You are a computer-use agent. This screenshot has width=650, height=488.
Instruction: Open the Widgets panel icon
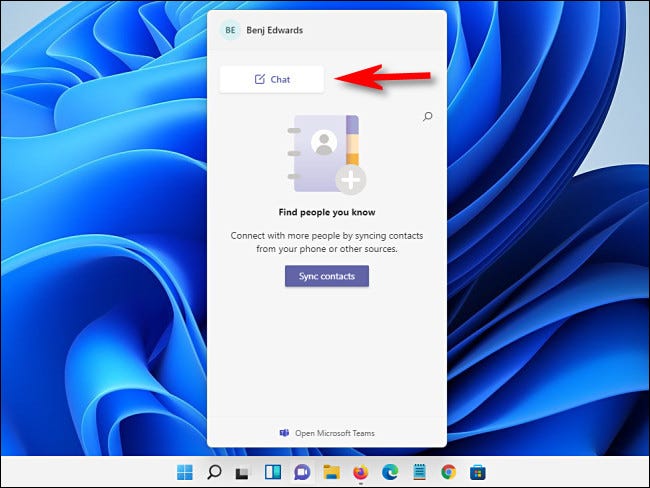point(273,472)
